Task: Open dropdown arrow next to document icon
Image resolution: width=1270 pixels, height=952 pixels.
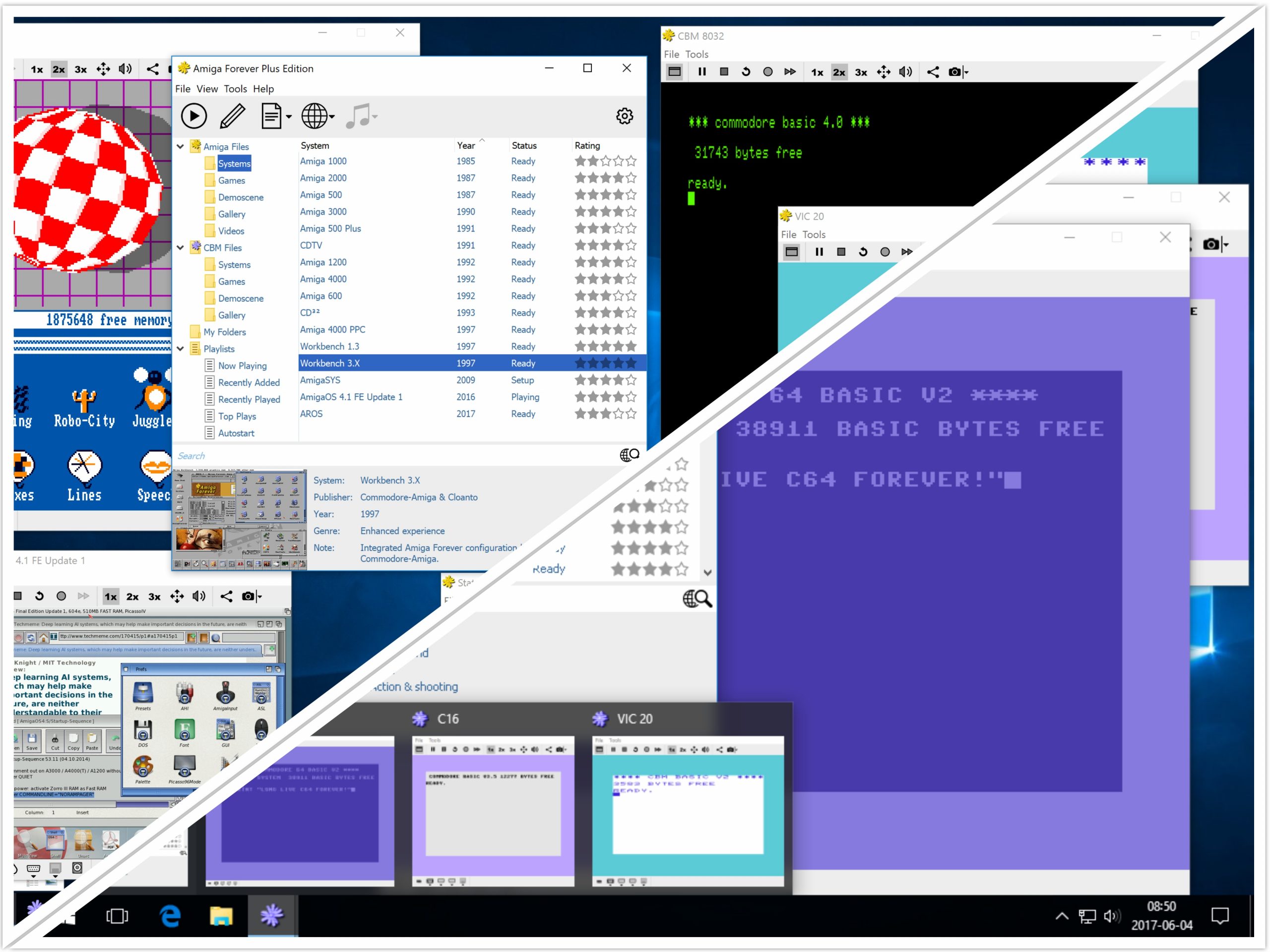Action: (288, 117)
